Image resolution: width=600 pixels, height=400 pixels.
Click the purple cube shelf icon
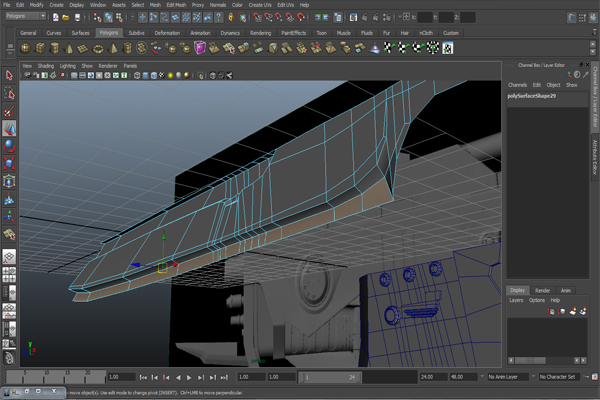click(200, 48)
